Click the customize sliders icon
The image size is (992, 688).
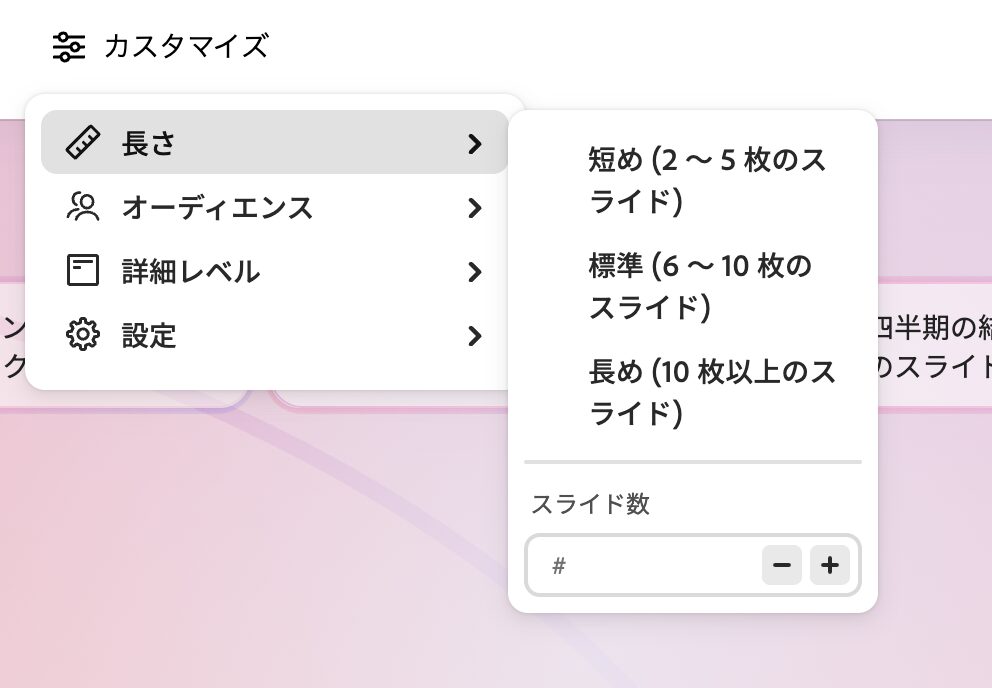[68, 47]
